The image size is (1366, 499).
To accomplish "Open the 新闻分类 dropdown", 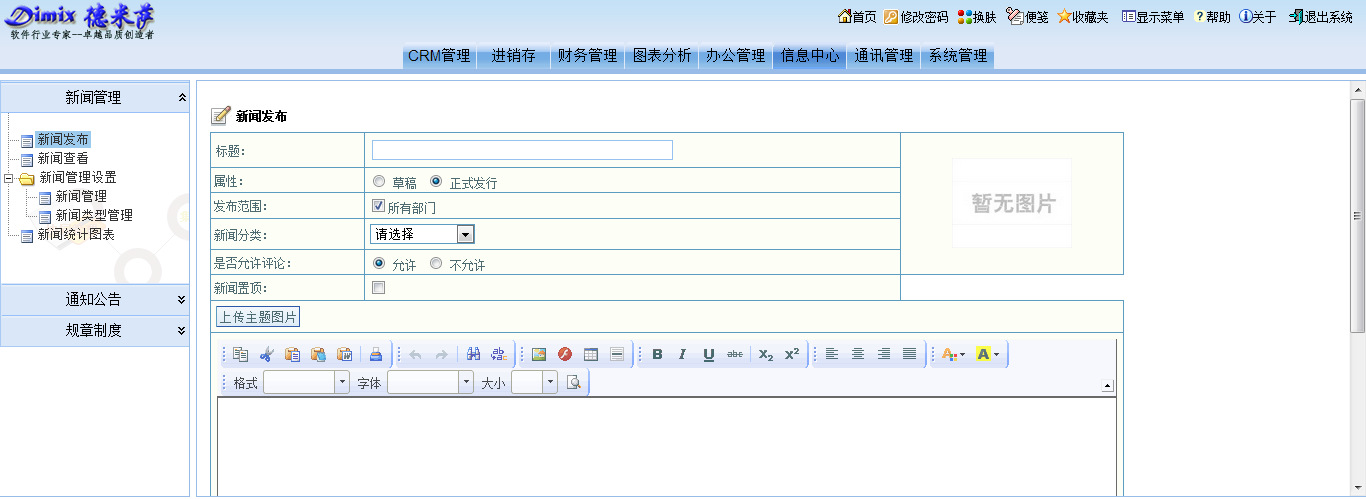I will pos(422,234).
